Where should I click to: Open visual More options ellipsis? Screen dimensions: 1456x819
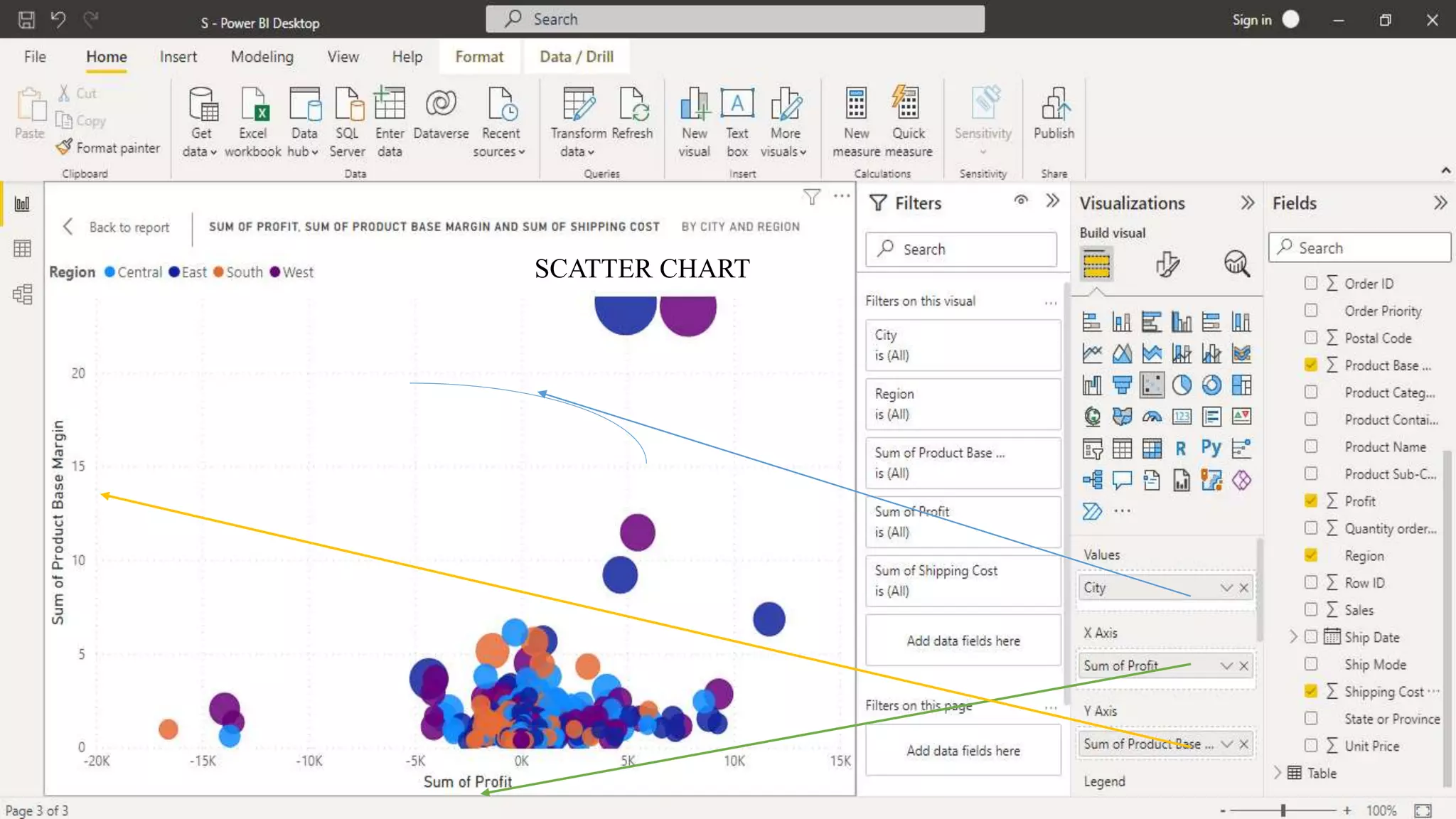(842, 196)
